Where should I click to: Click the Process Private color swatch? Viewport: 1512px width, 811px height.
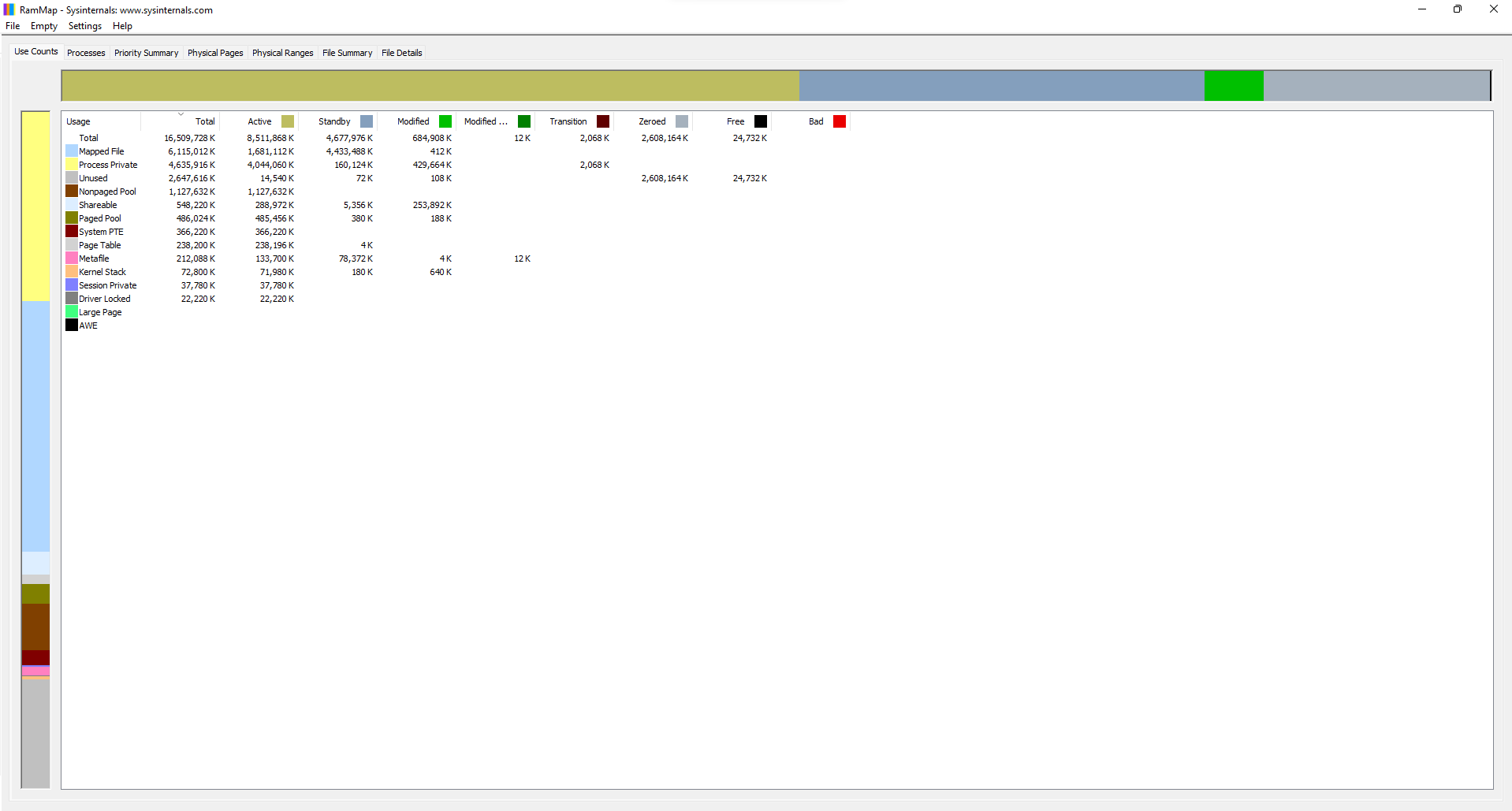coord(72,164)
